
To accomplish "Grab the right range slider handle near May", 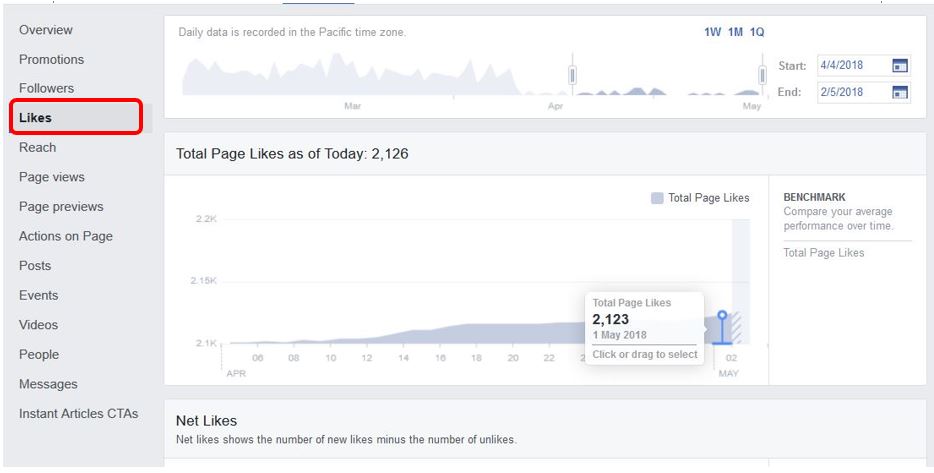I will (x=762, y=76).
